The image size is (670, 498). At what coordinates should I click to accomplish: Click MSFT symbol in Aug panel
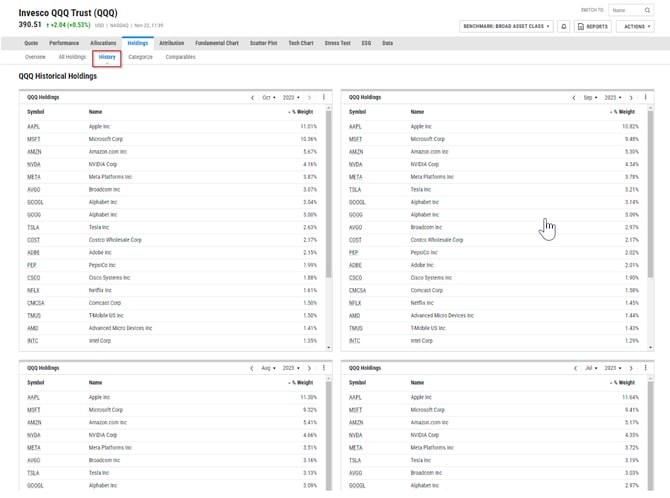tap(34, 410)
